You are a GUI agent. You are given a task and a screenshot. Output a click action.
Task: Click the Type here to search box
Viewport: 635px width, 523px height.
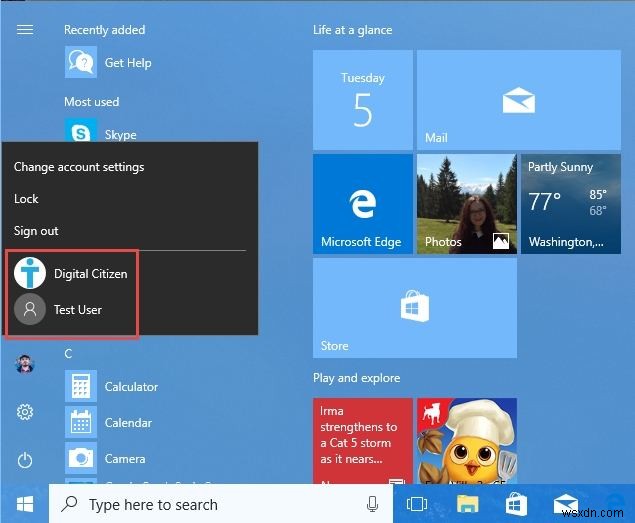[221, 504]
